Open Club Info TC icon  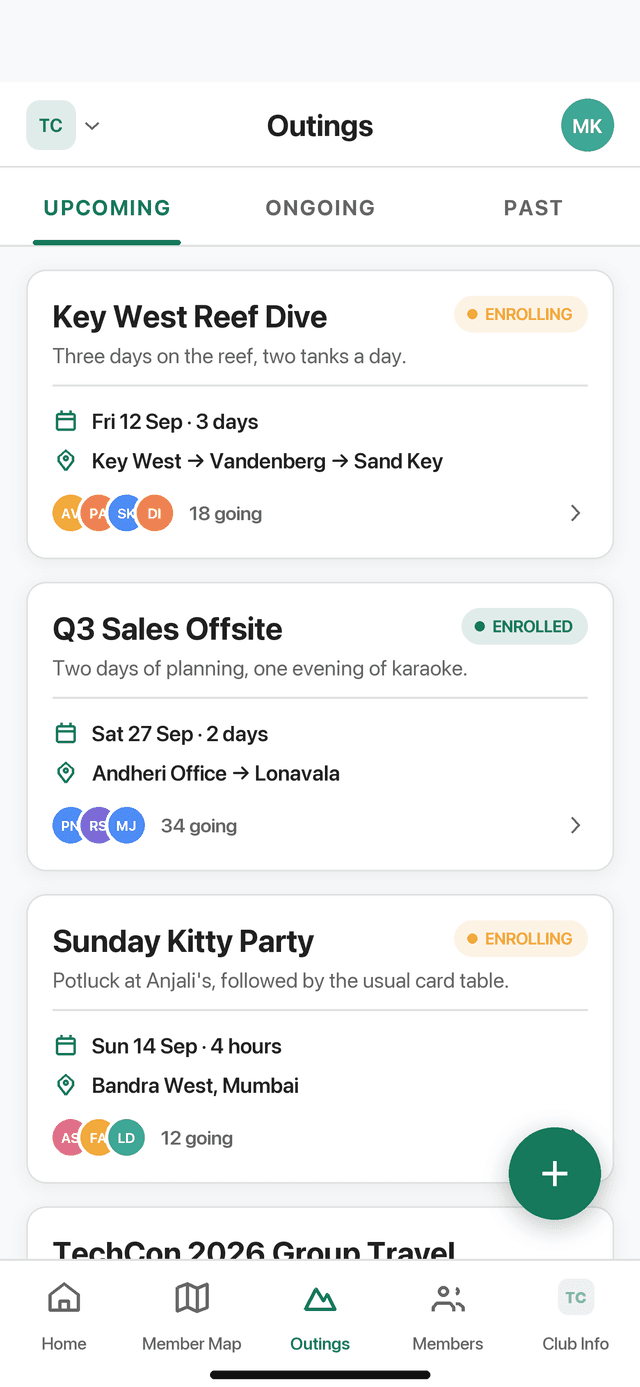(576, 1297)
